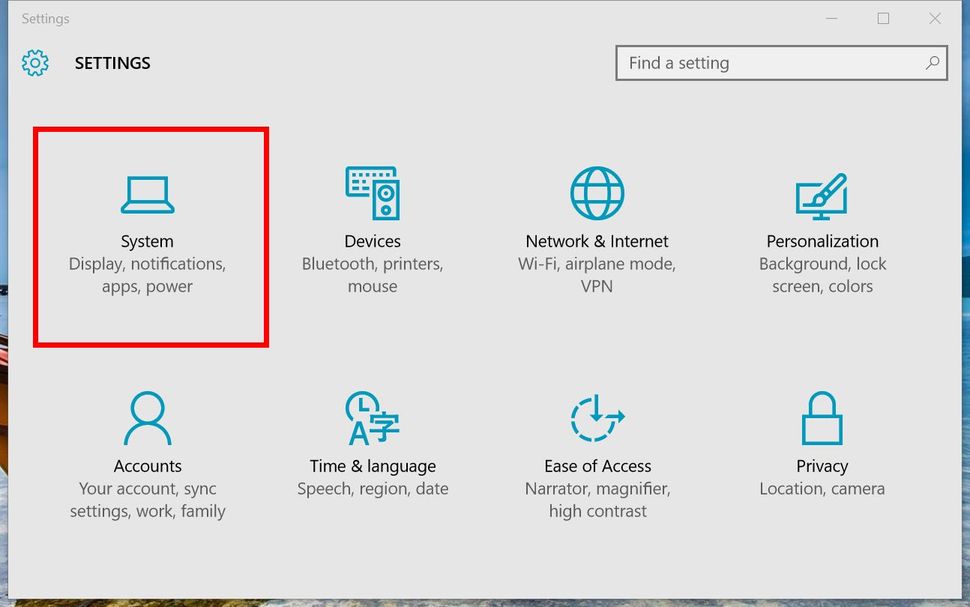970x607 pixels.
Task: Click the Settings gear icon in the header
Action: point(34,62)
